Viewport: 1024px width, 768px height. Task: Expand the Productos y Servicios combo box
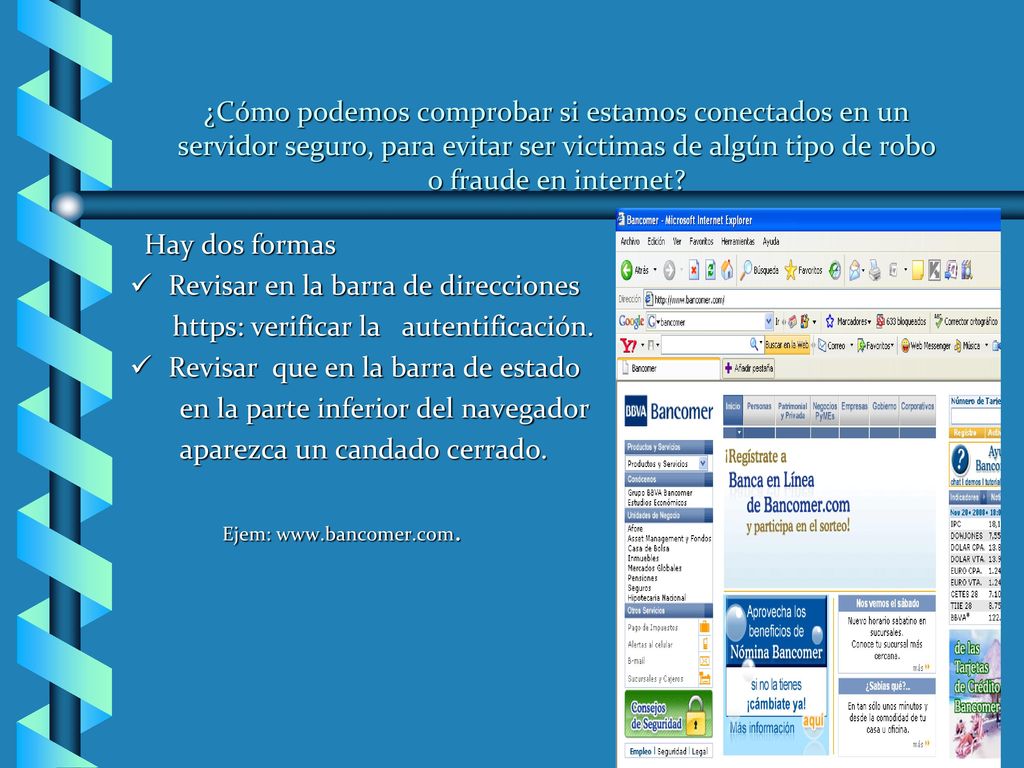tap(703, 464)
